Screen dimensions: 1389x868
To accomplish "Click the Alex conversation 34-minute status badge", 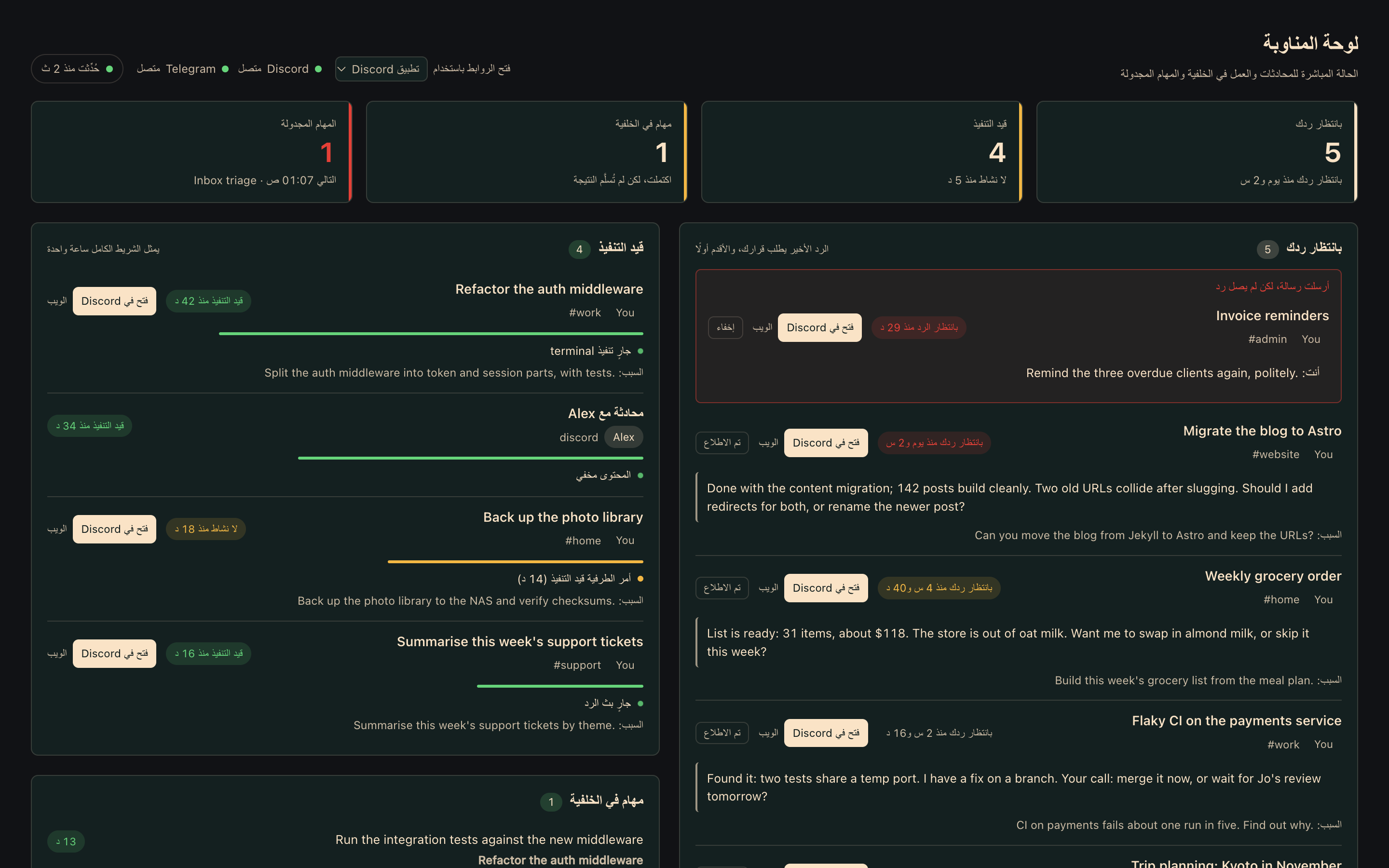I will 90,426.
